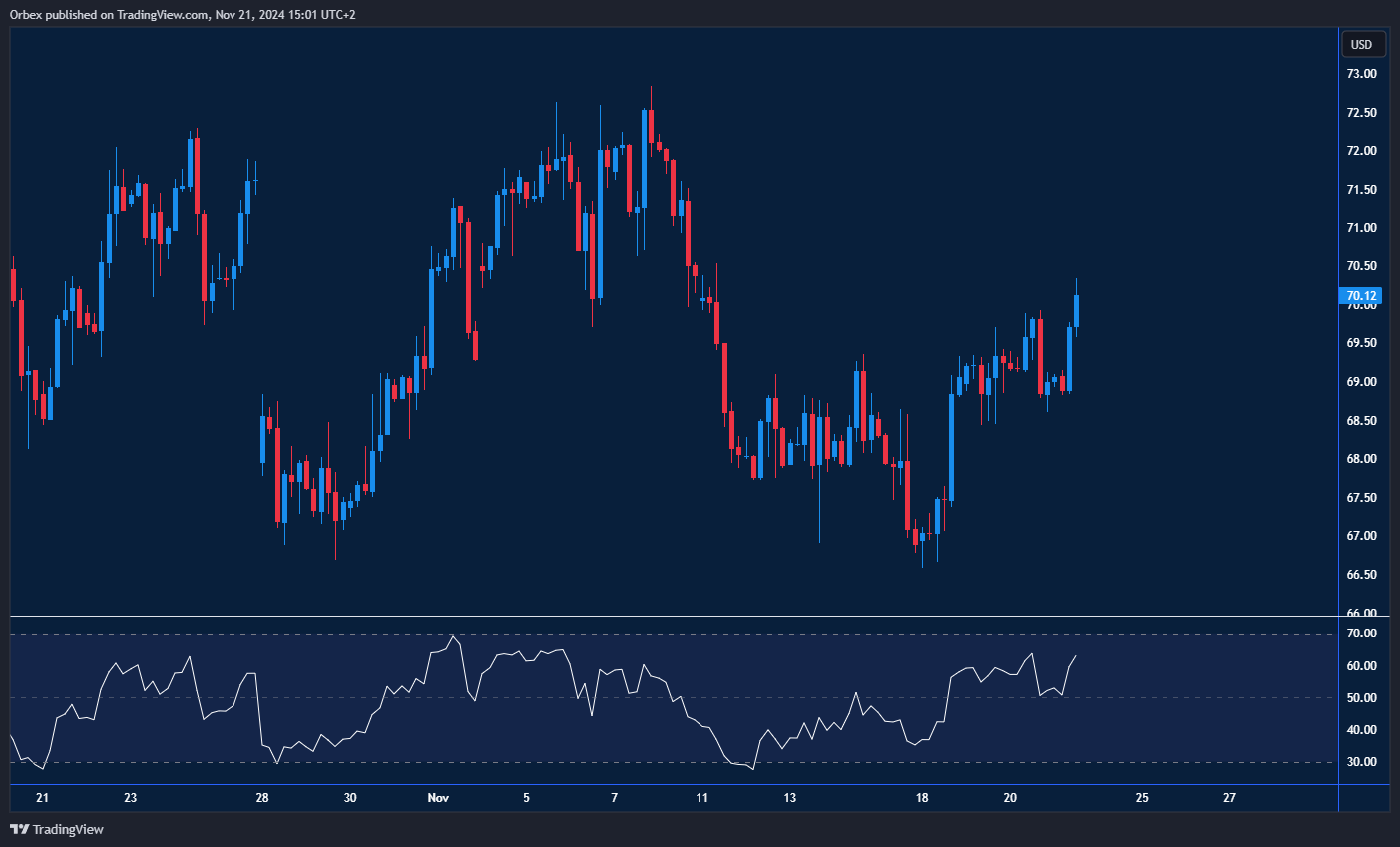Image resolution: width=1400 pixels, height=847 pixels.
Task: Click date 27 on the time axis
Action: coord(1229,798)
